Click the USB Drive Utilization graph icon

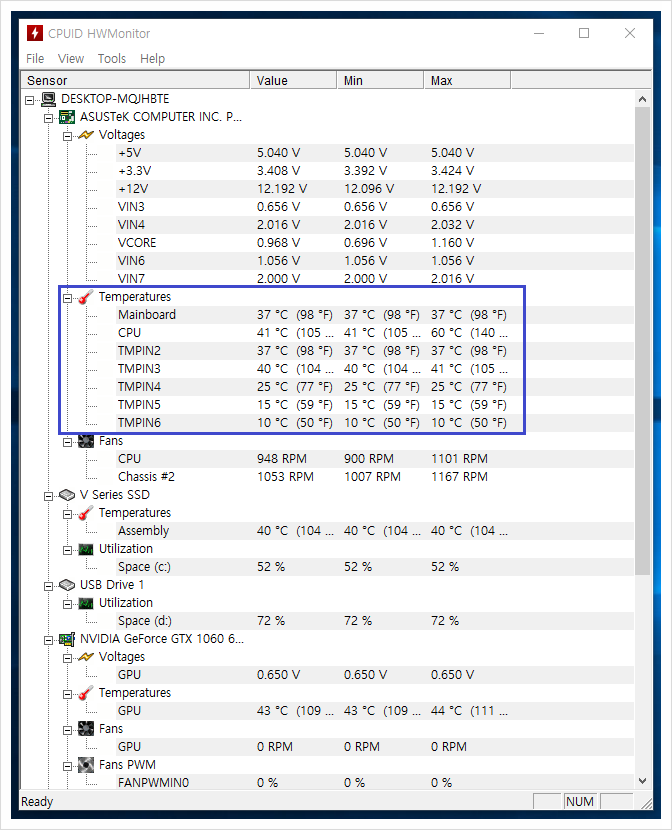86,603
